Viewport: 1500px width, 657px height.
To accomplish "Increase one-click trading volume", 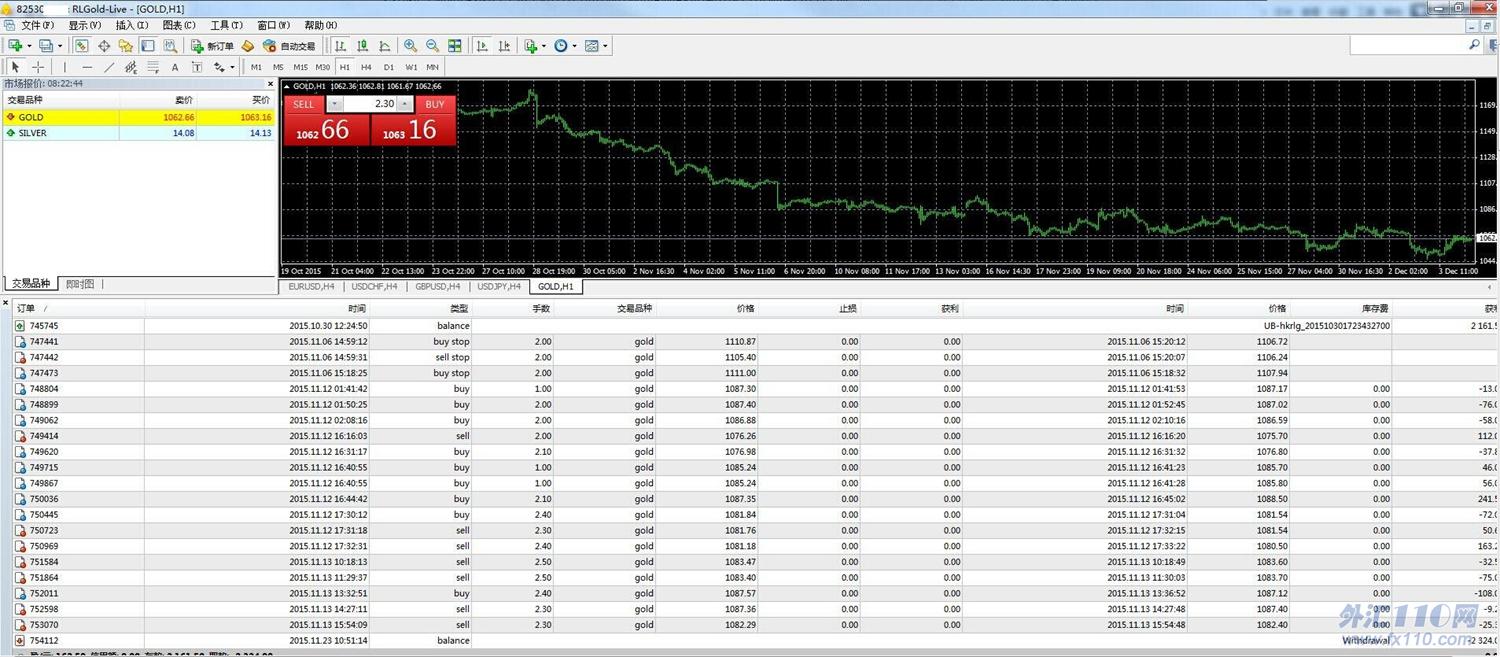I will coord(405,104).
